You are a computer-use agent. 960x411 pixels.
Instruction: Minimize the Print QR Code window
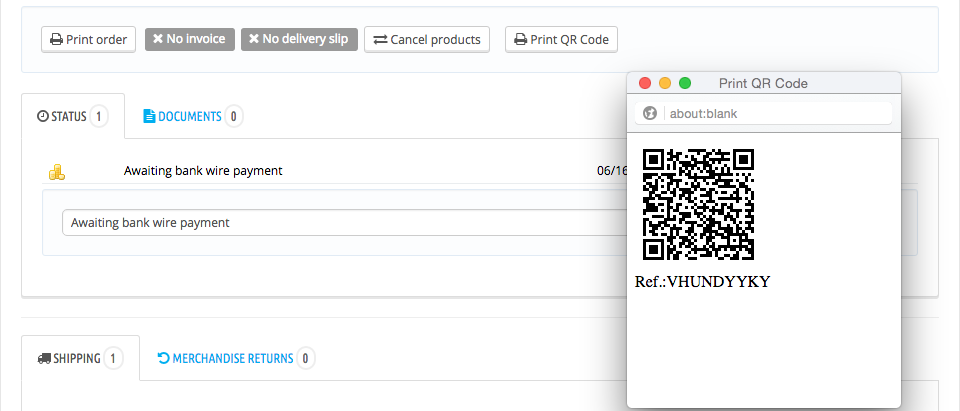pyautogui.click(x=665, y=83)
